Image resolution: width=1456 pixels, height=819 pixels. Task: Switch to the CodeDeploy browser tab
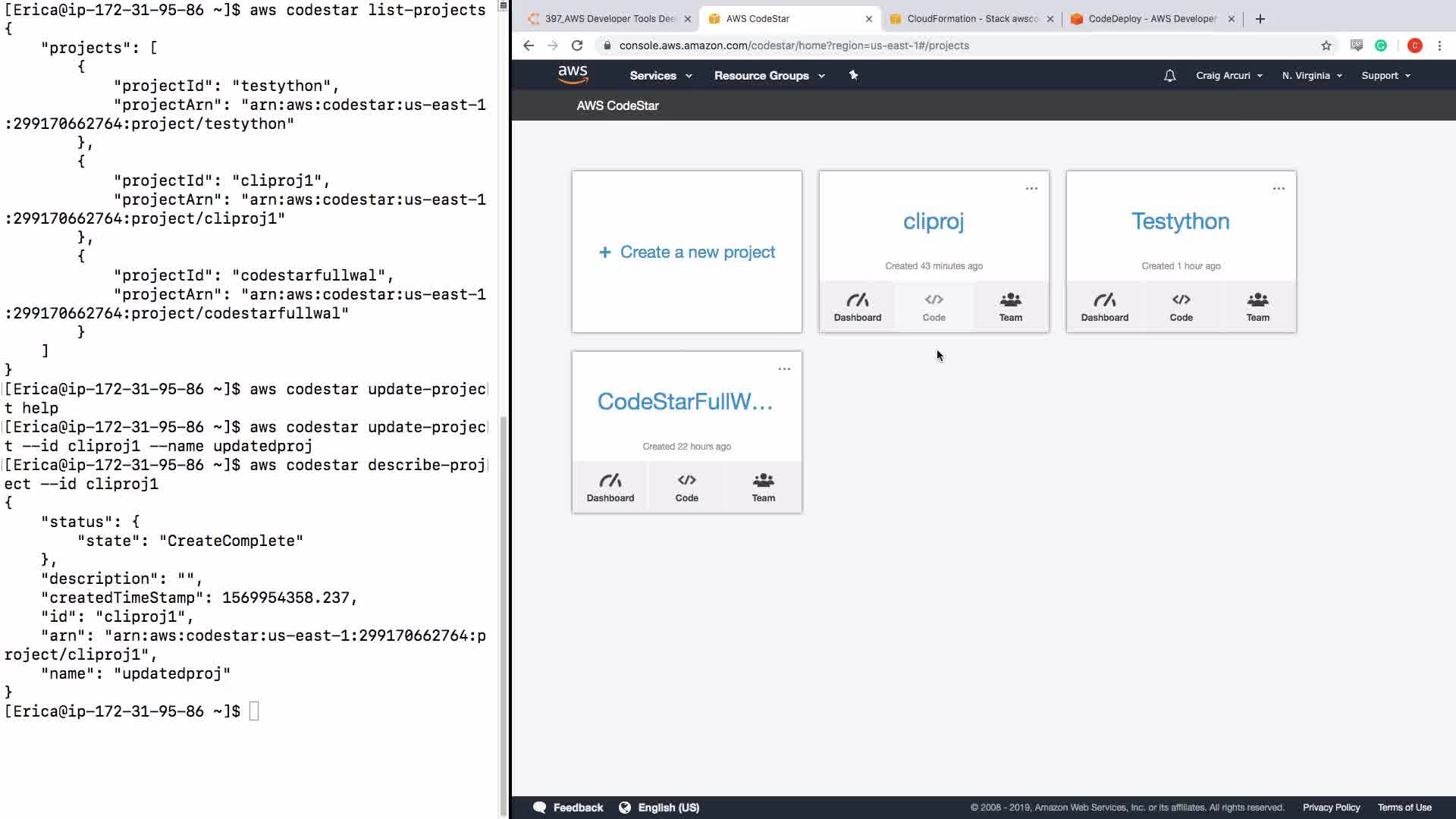pyautogui.click(x=1151, y=19)
